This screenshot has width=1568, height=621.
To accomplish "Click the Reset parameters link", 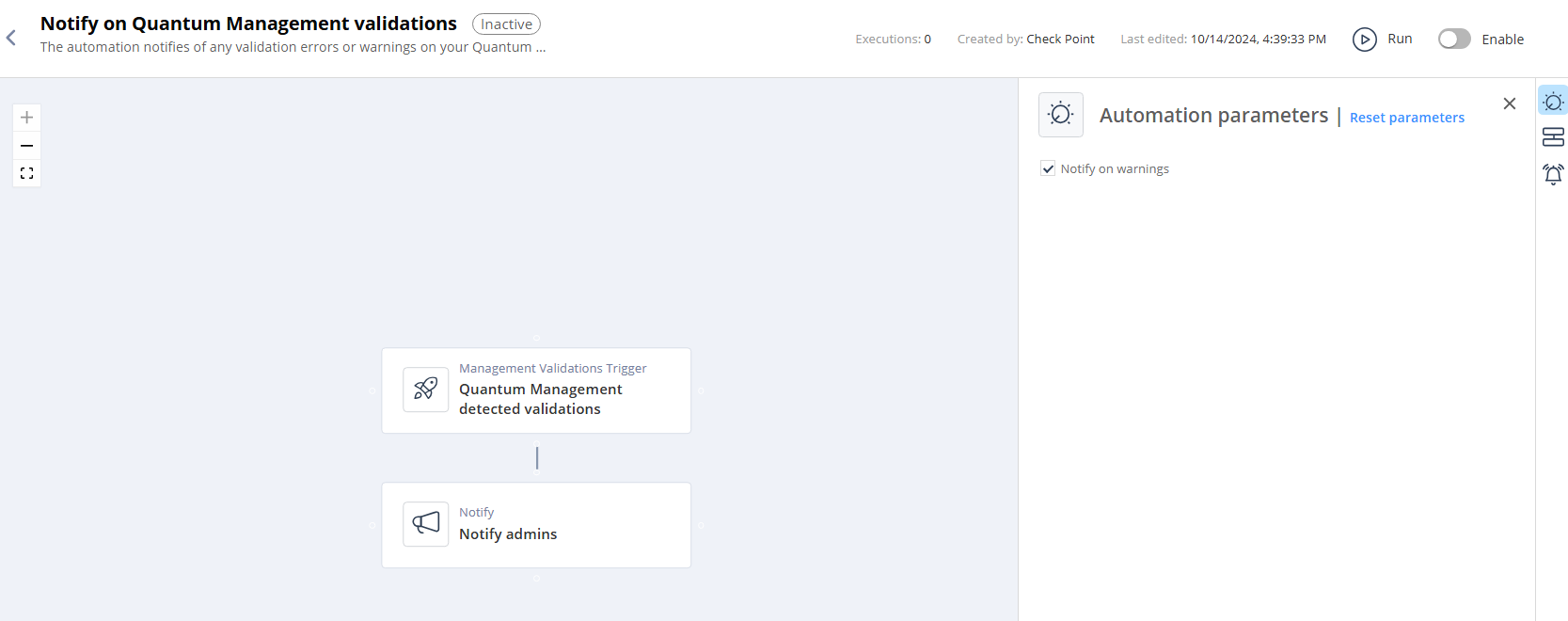I will pyautogui.click(x=1407, y=118).
